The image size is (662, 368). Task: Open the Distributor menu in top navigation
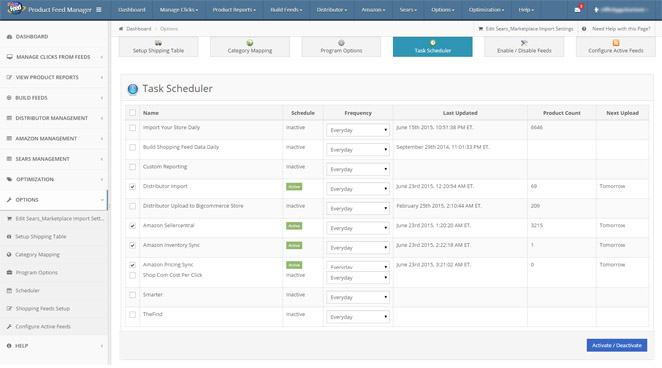(x=331, y=10)
